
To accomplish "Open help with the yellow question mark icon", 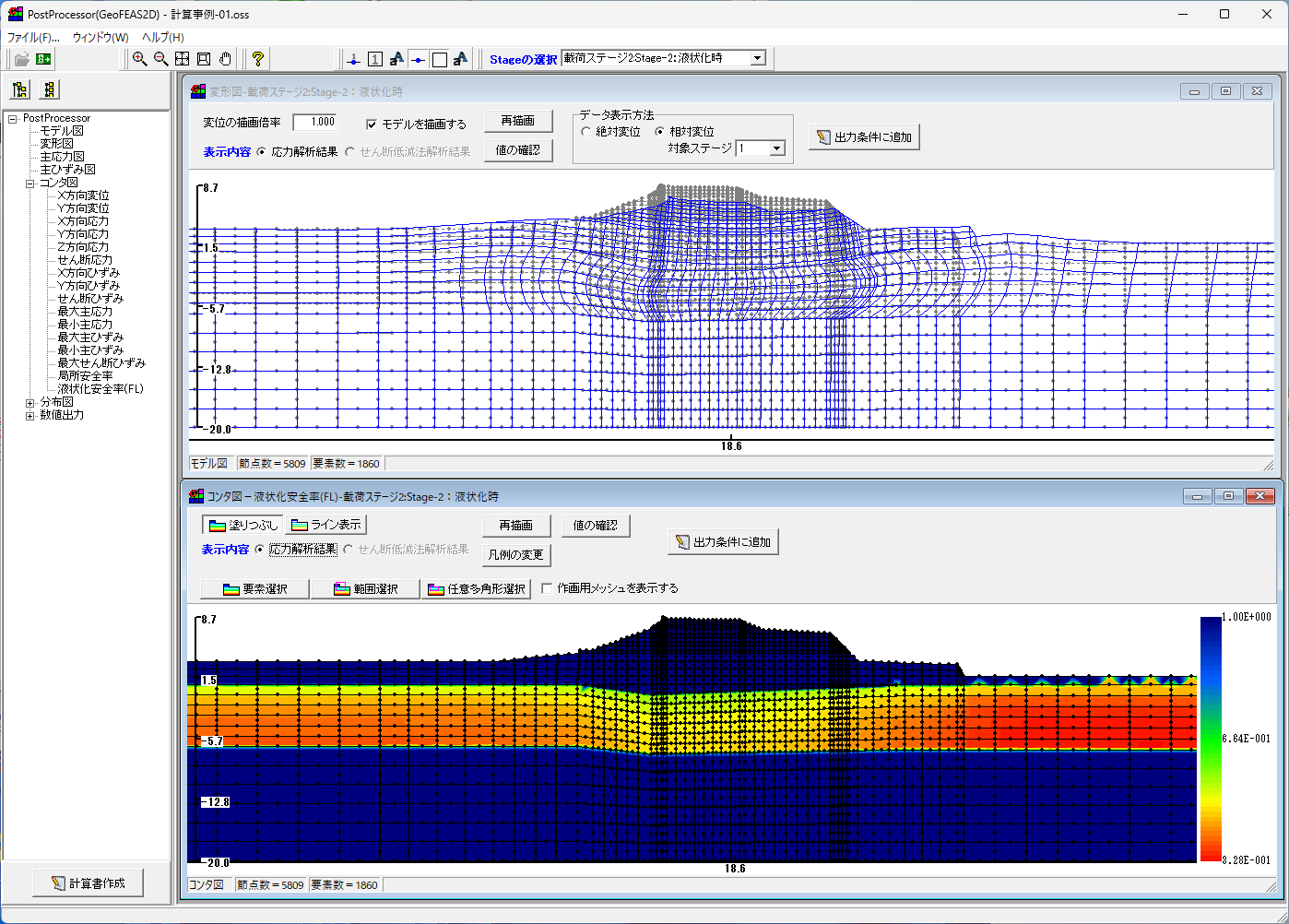I will (257, 59).
